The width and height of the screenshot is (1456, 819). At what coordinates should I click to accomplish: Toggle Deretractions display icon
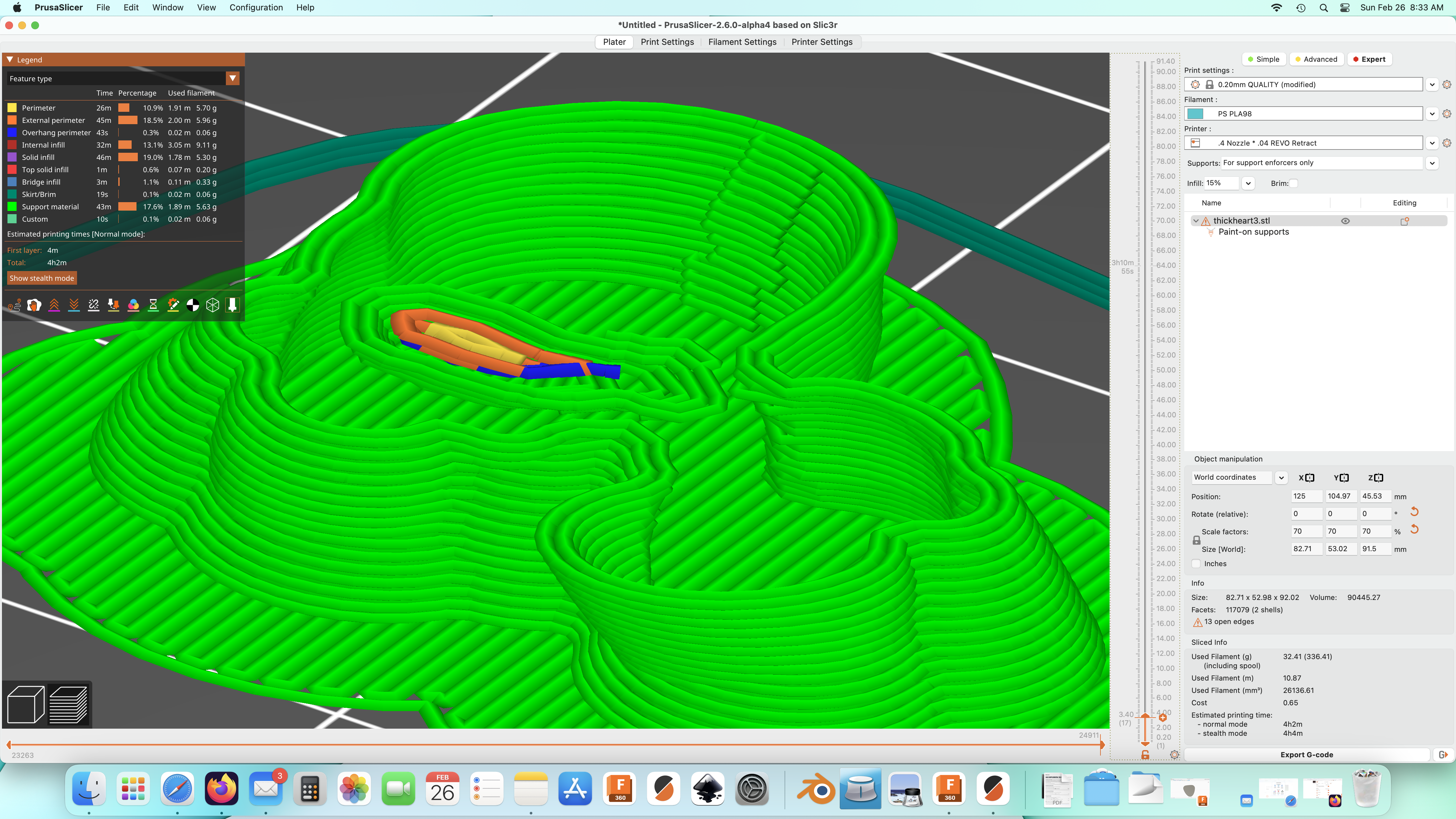[74, 305]
